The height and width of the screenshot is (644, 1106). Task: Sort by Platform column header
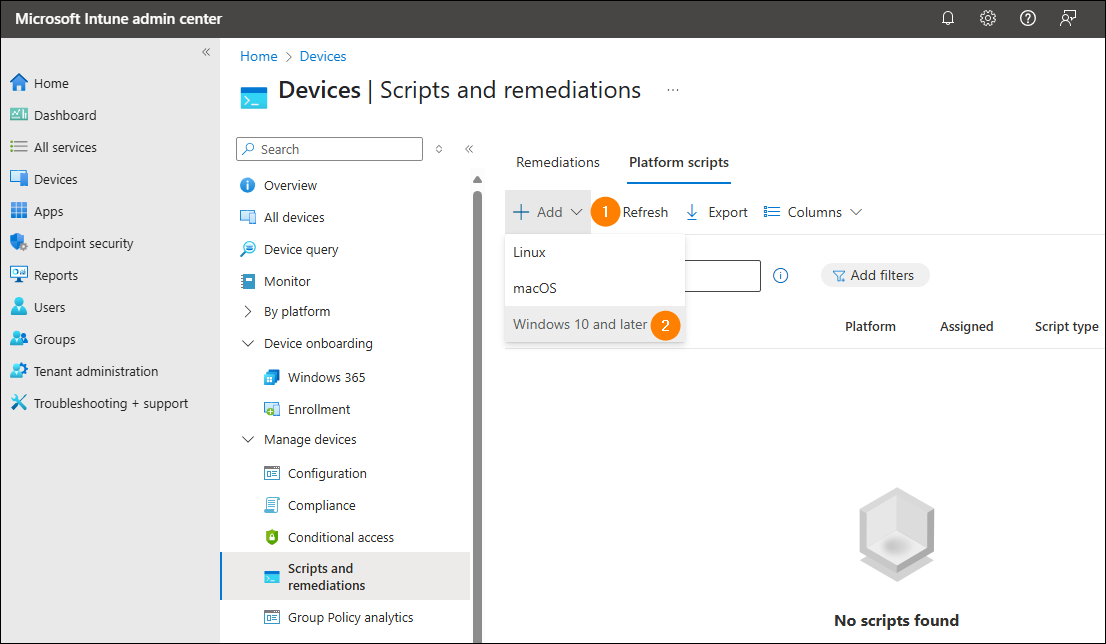click(x=870, y=327)
